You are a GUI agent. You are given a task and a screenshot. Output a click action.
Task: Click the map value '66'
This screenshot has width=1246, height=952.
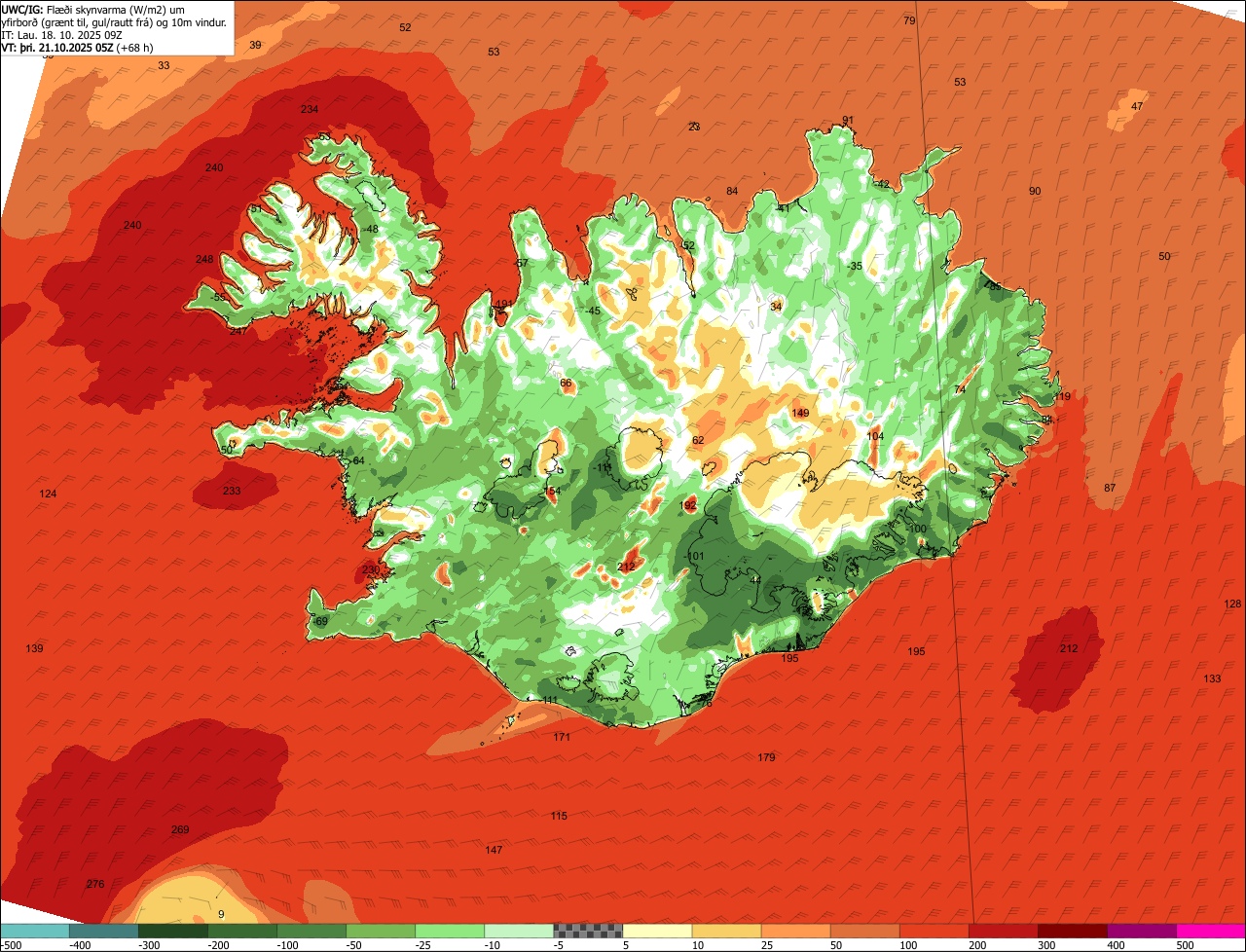[566, 383]
